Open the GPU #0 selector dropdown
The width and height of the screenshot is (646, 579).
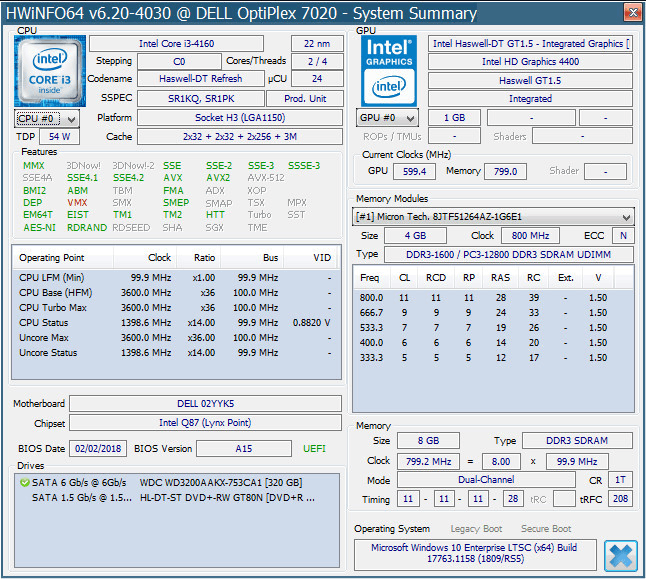[x=387, y=118]
